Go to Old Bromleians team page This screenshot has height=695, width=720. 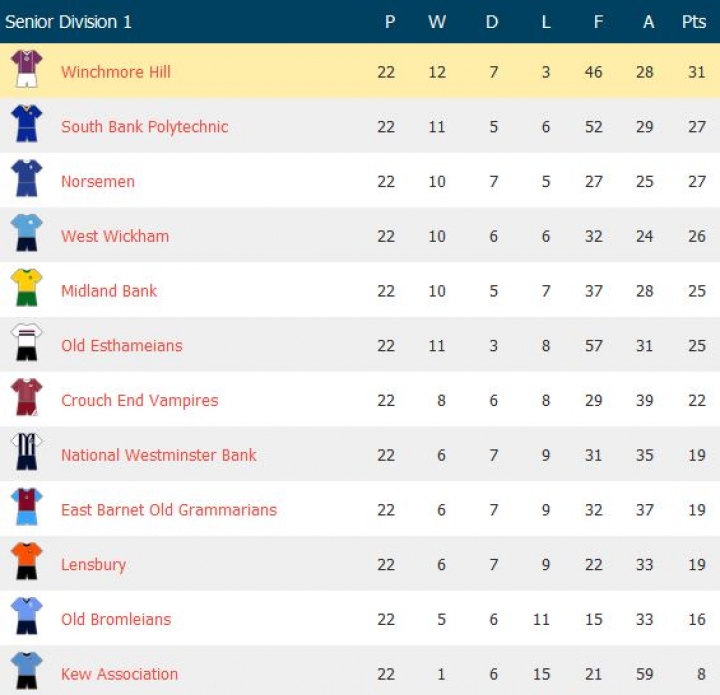[116, 619]
